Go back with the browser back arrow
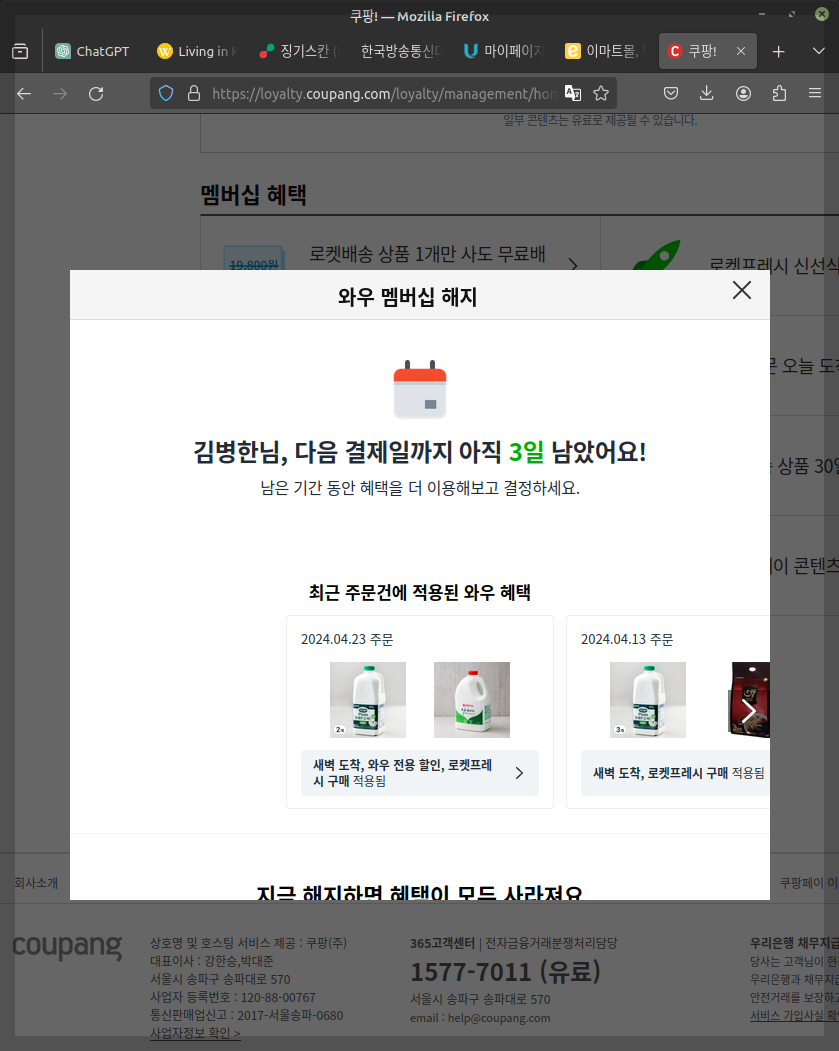The width and height of the screenshot is (839, 1051). [24, 94]
